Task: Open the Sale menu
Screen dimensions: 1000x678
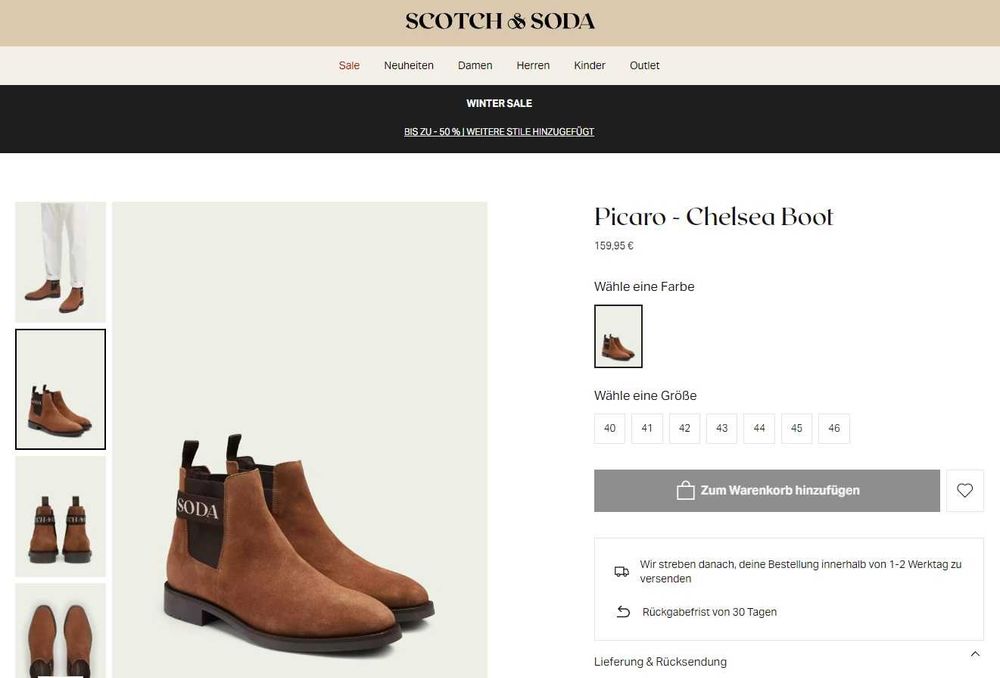Action: coord(349,66)
